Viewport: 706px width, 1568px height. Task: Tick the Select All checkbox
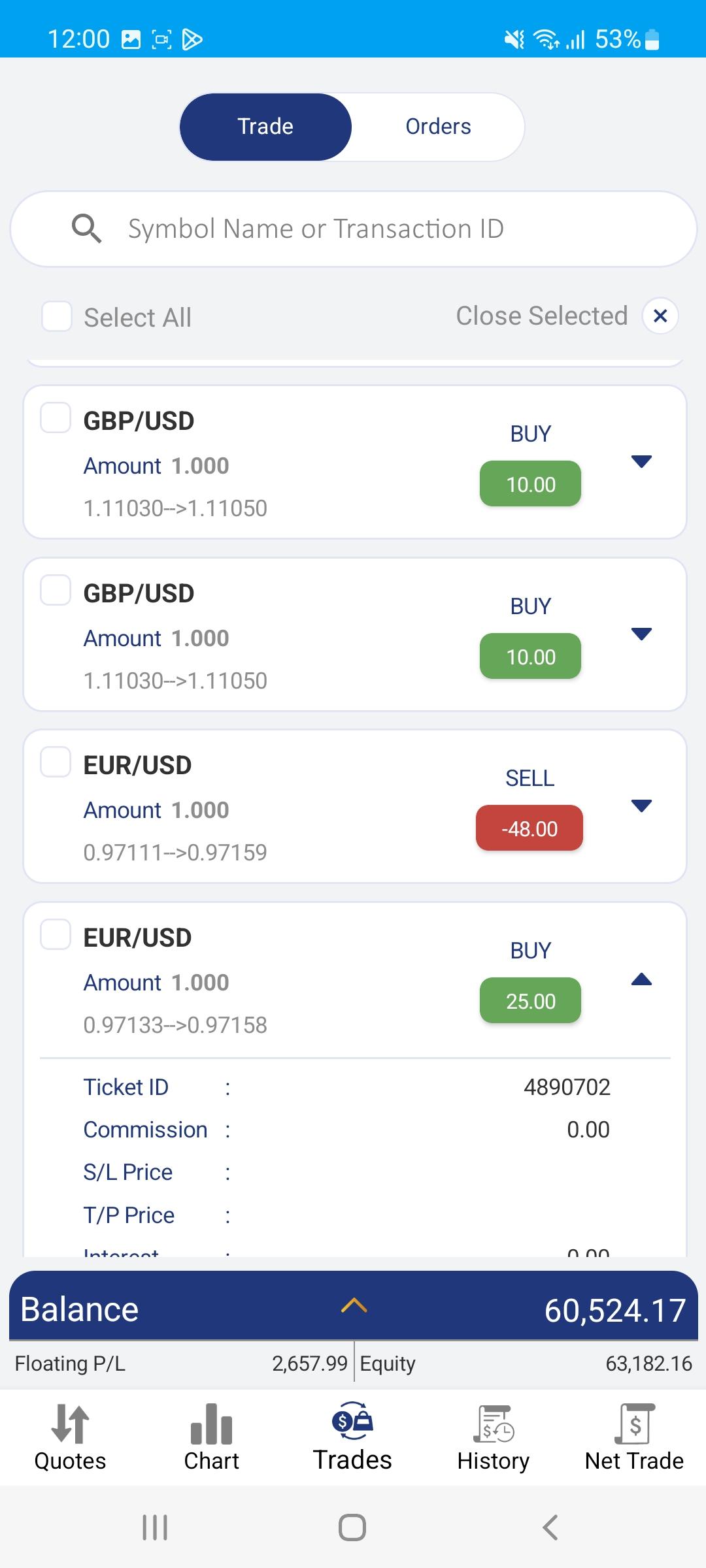coord(57,316)
